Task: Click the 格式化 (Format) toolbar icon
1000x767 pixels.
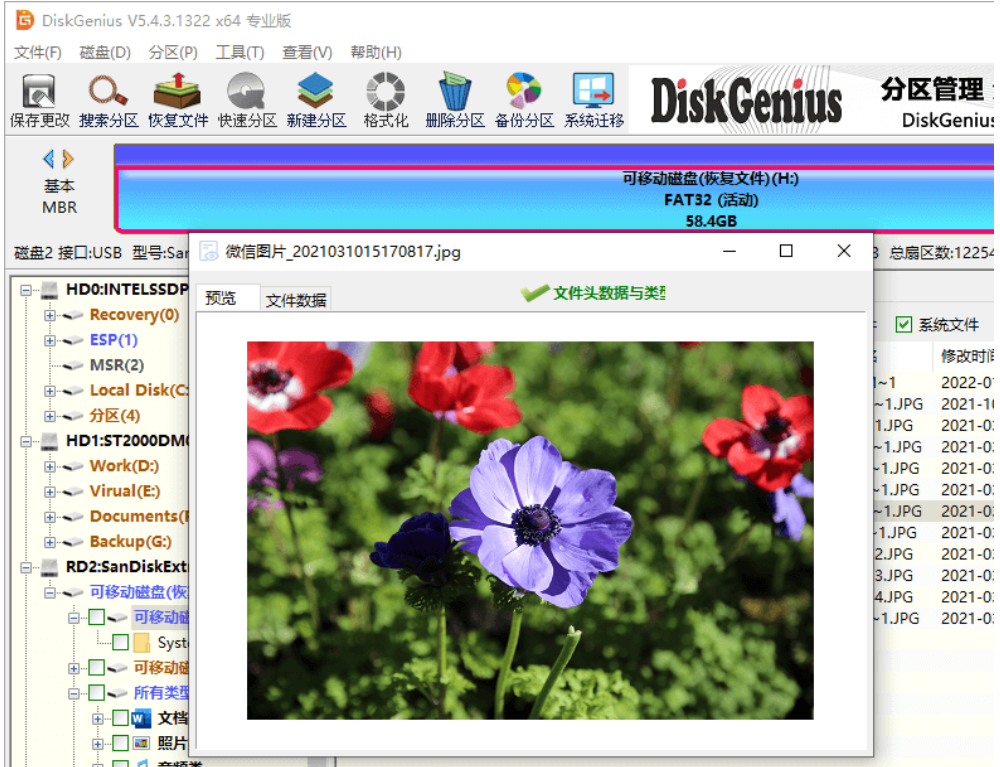Action: click(385, 98)
